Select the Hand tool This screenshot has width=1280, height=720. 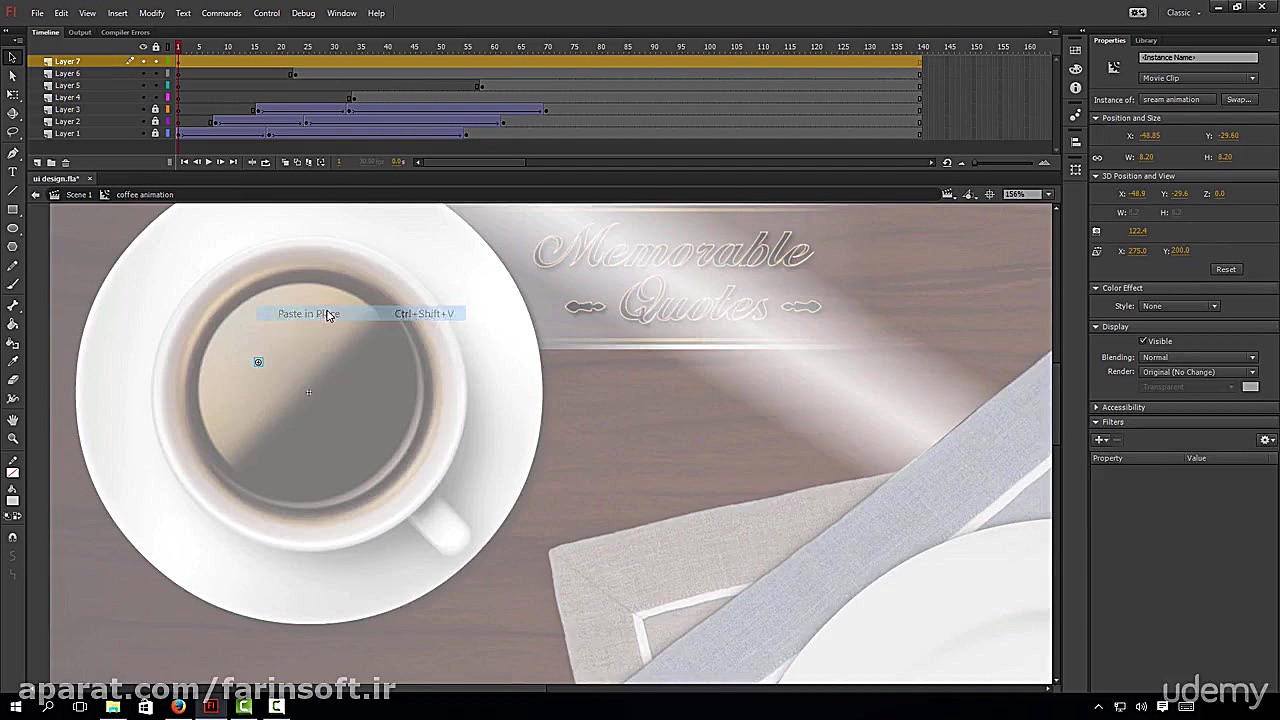tap(13, 420)
